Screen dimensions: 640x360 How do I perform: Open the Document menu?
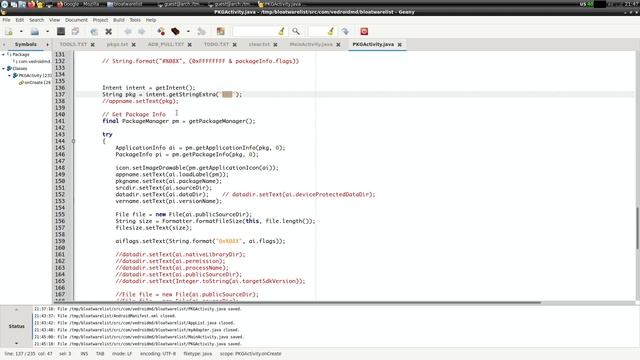pos(76,20)
